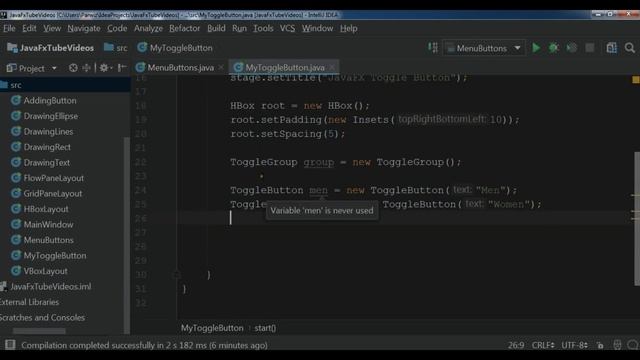Image resolution: width=640 pixels, height=360 pixels.
Task: Open the Navigate menu
Action: click(x=84, y=28)
